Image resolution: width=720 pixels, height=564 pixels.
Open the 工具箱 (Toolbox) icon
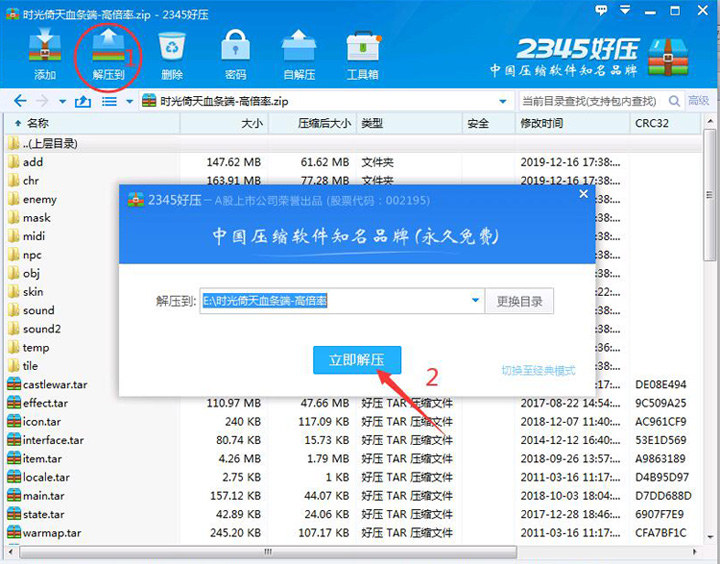click(363, 47)
